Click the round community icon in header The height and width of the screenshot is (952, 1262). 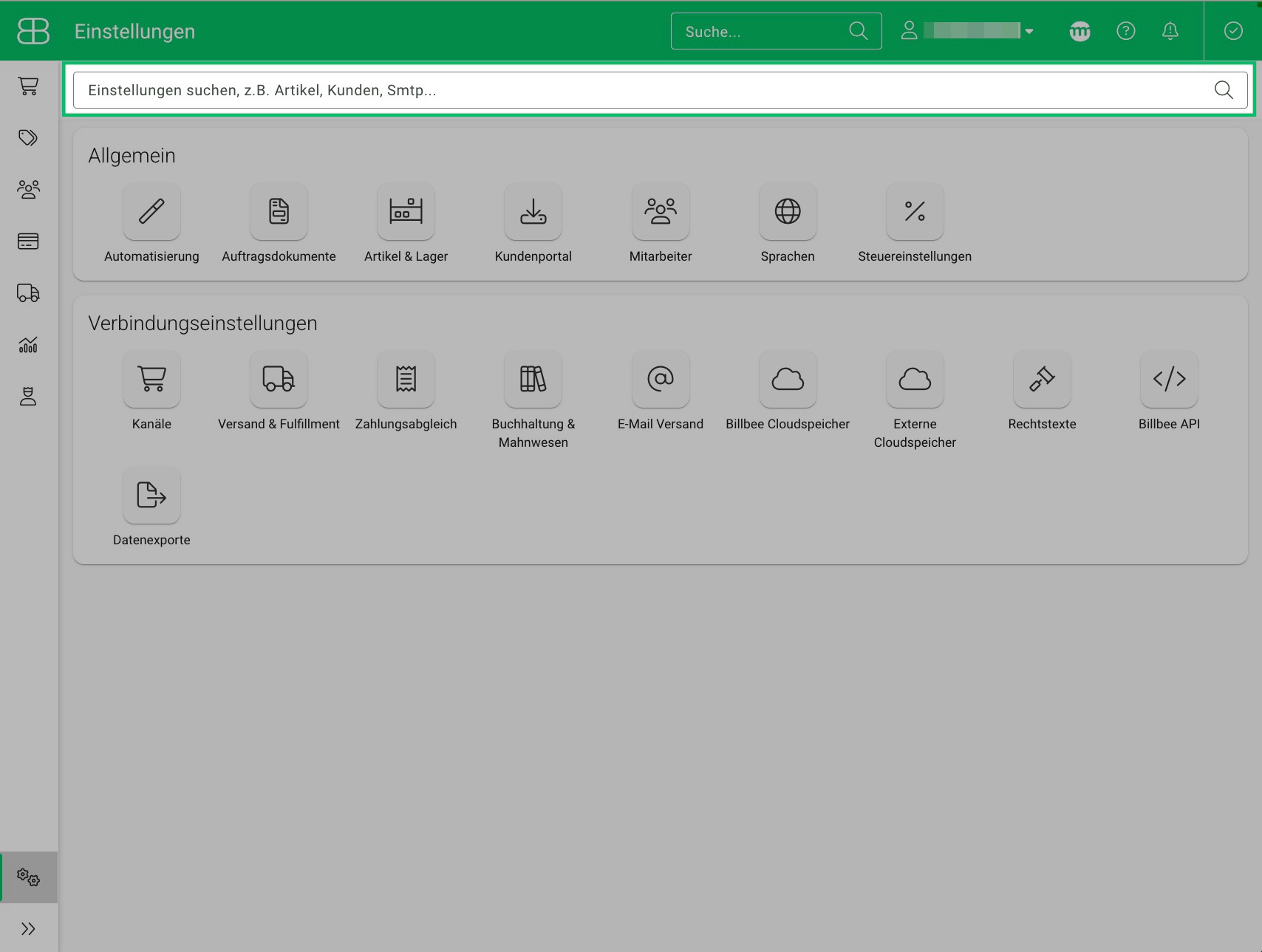(1079, 31)
